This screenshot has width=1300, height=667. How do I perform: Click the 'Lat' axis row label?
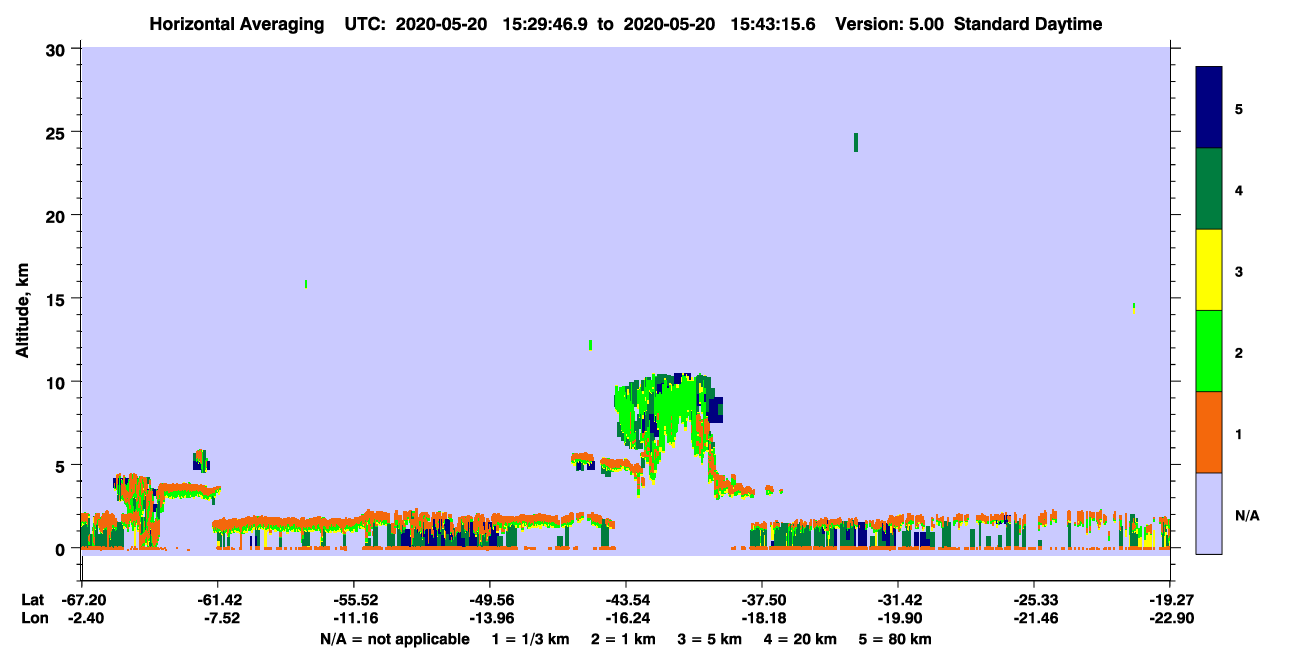pyautogui.click(x=32, y=600)
